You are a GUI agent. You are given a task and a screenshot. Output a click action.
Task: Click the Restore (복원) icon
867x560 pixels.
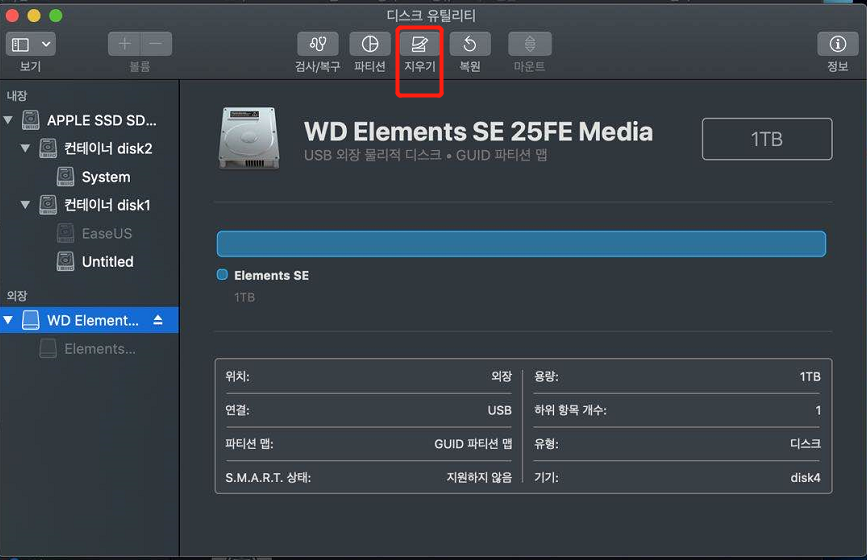click(x=470, y=44)
